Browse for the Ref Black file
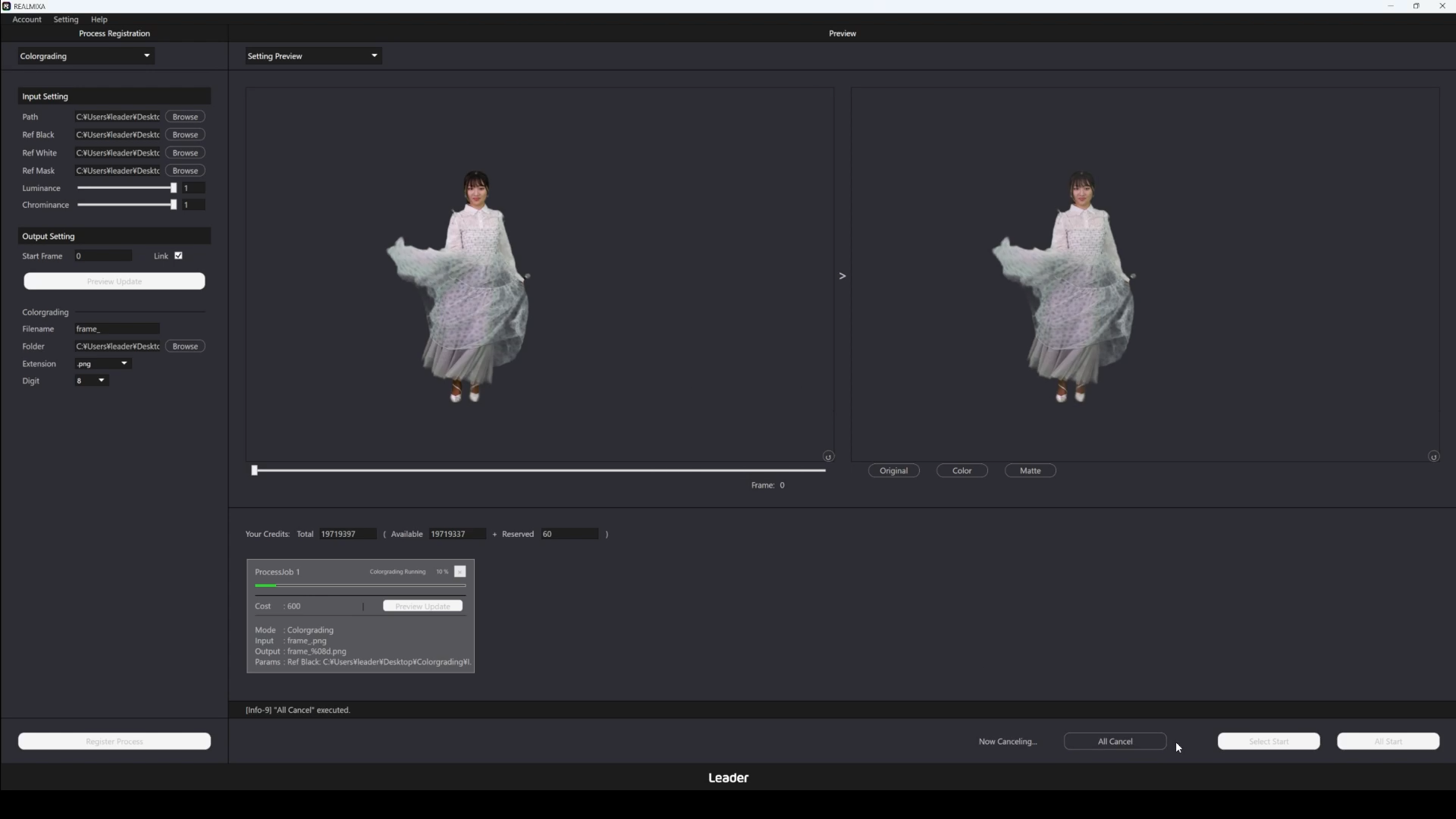The width and height of the screenshot is (1456, 819). click(x=185, y=135)
